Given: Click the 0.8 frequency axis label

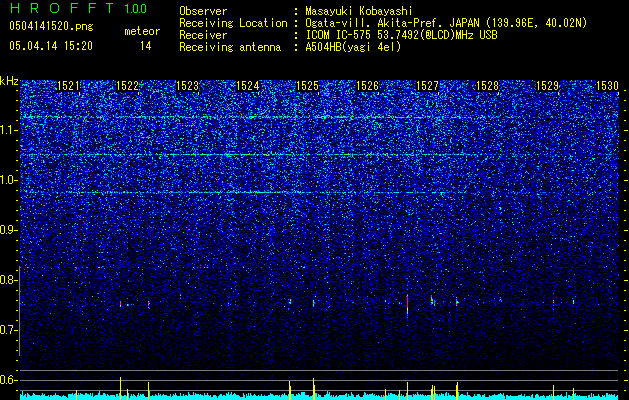Looking at the screenshot, I should (x=8, y=280).
